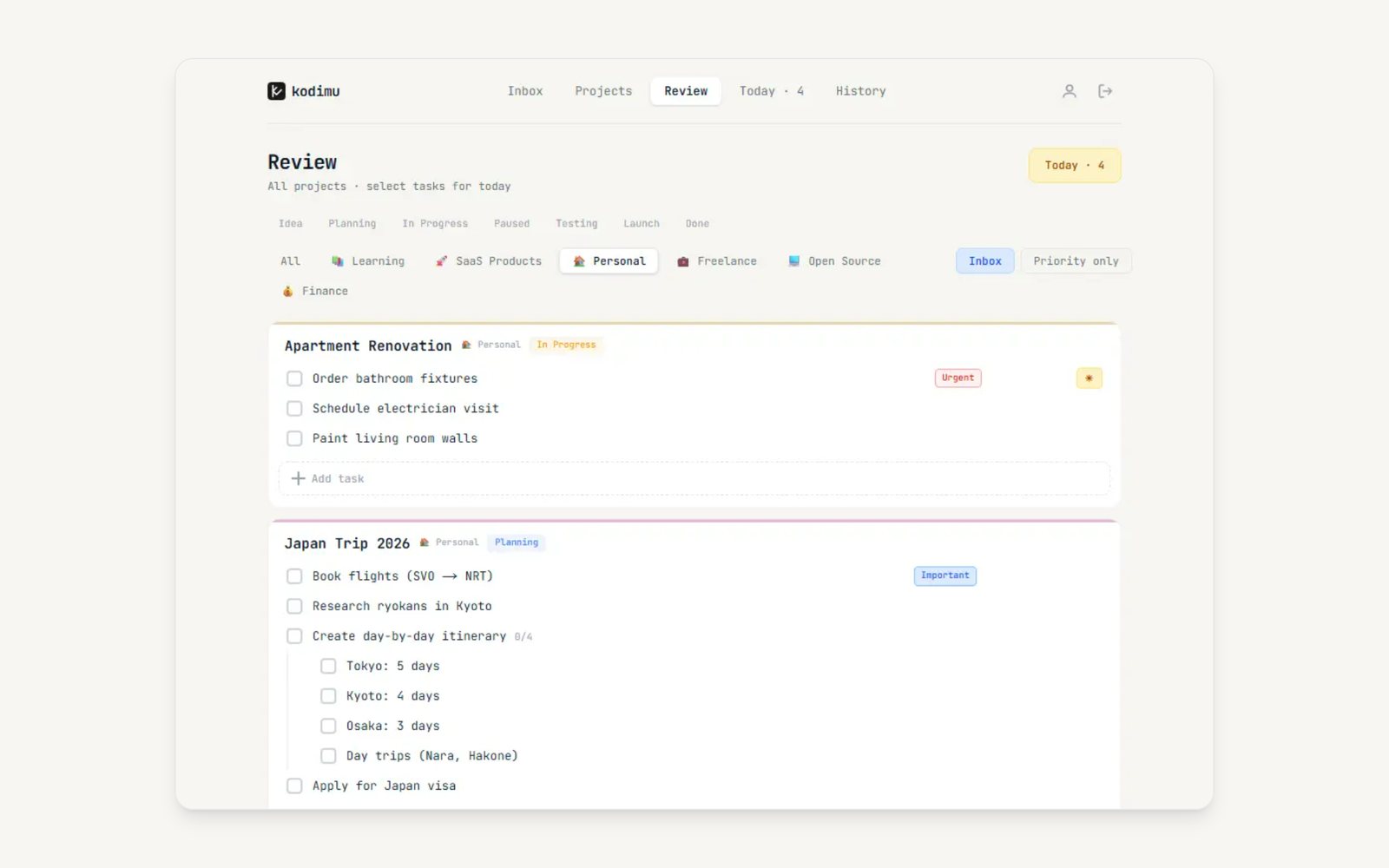The width and height of the screenshot is (1389, 868).
Task: Filter by Launch status
Action: point(642,224)
